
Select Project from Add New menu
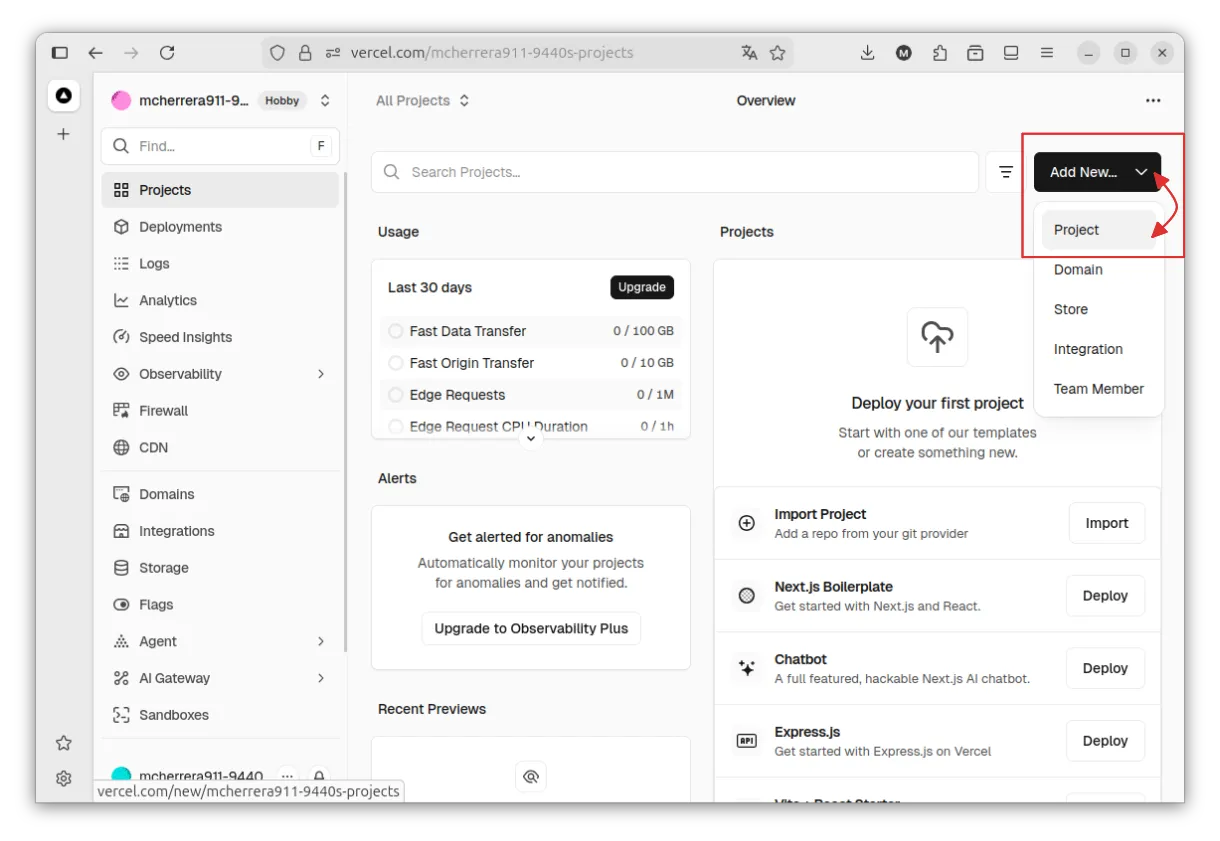tap(1076, 230)
